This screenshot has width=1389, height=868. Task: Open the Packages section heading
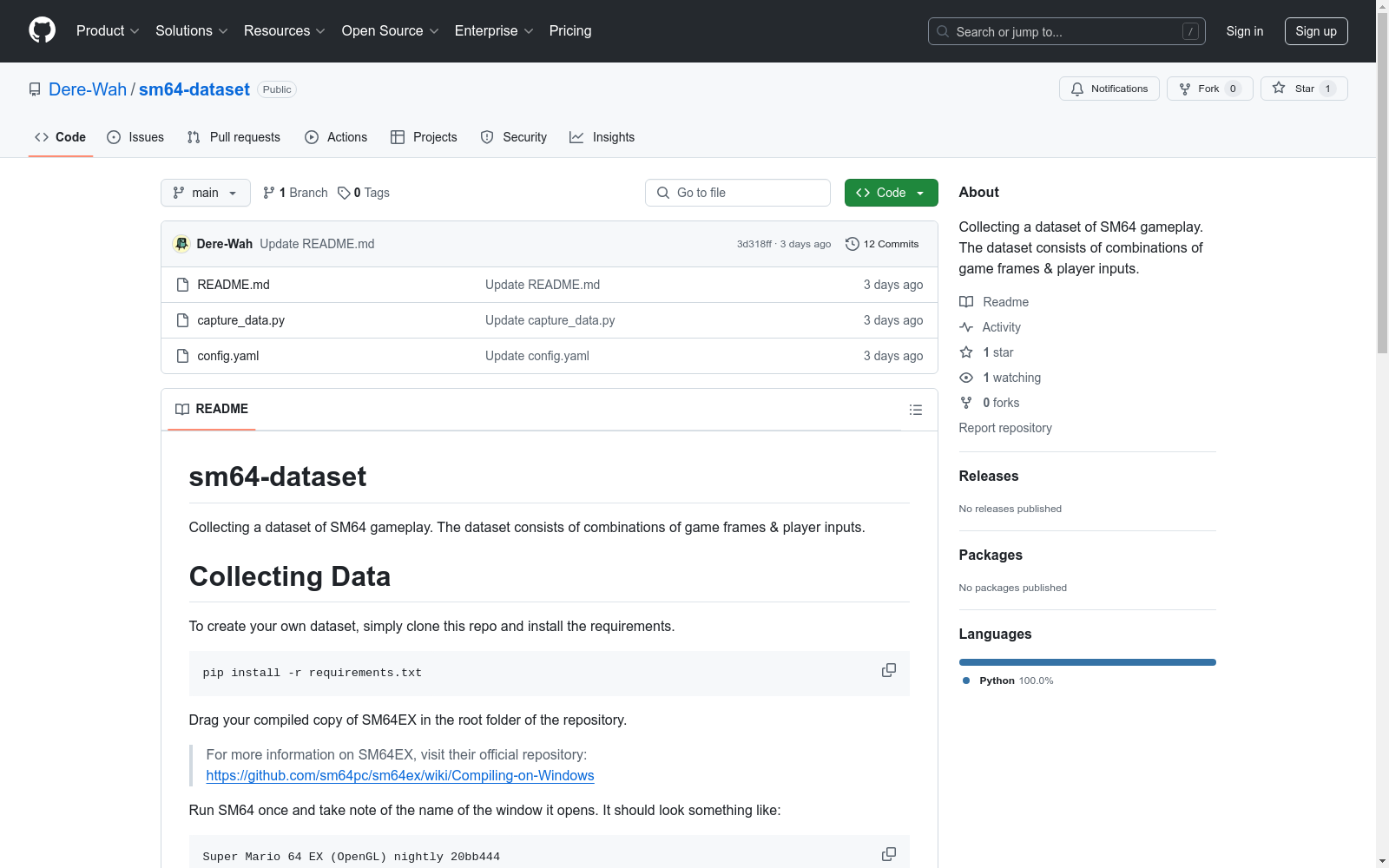(x=991, y=555)
